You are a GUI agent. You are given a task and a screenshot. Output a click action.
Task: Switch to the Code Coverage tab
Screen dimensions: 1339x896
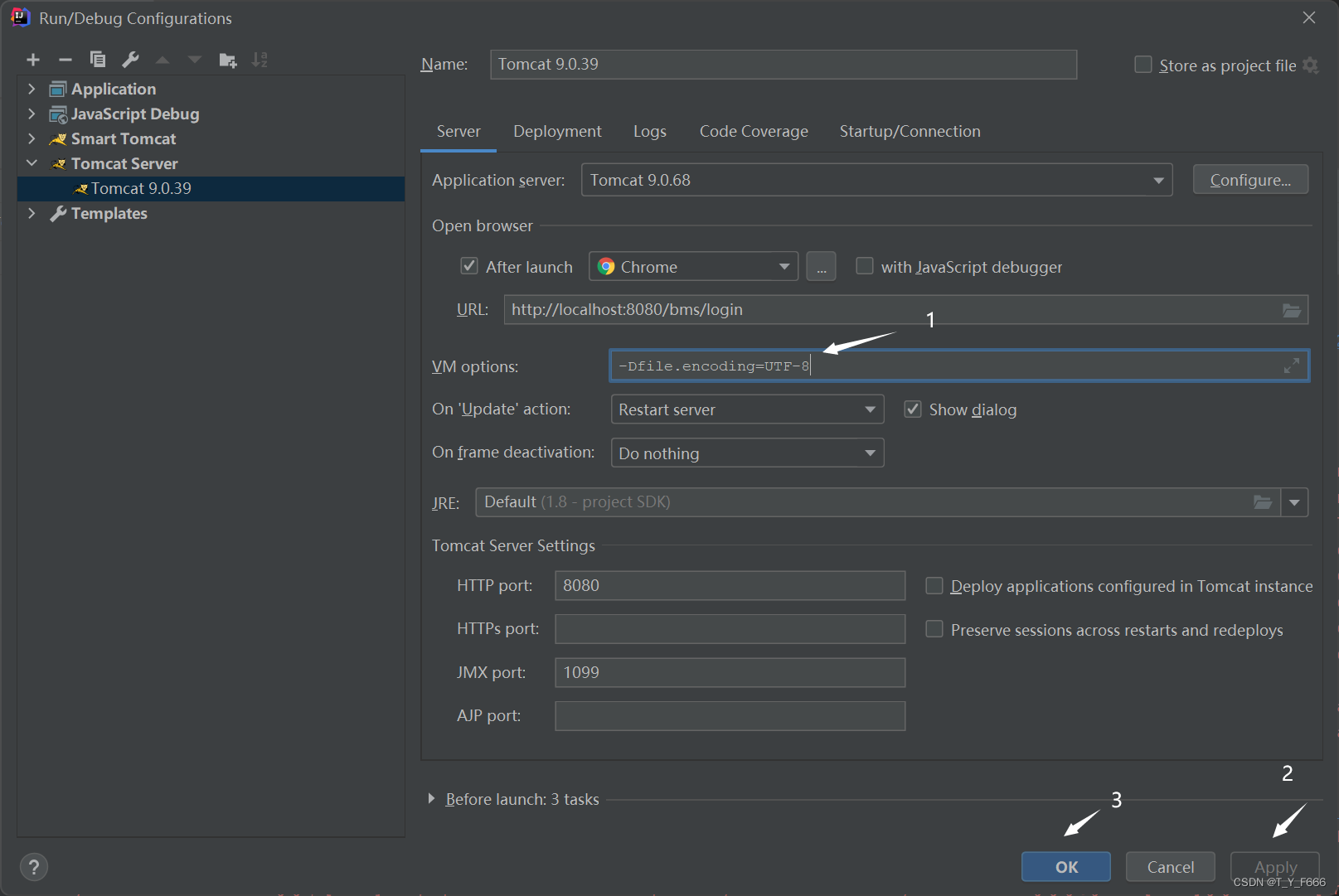click(754, 131)
